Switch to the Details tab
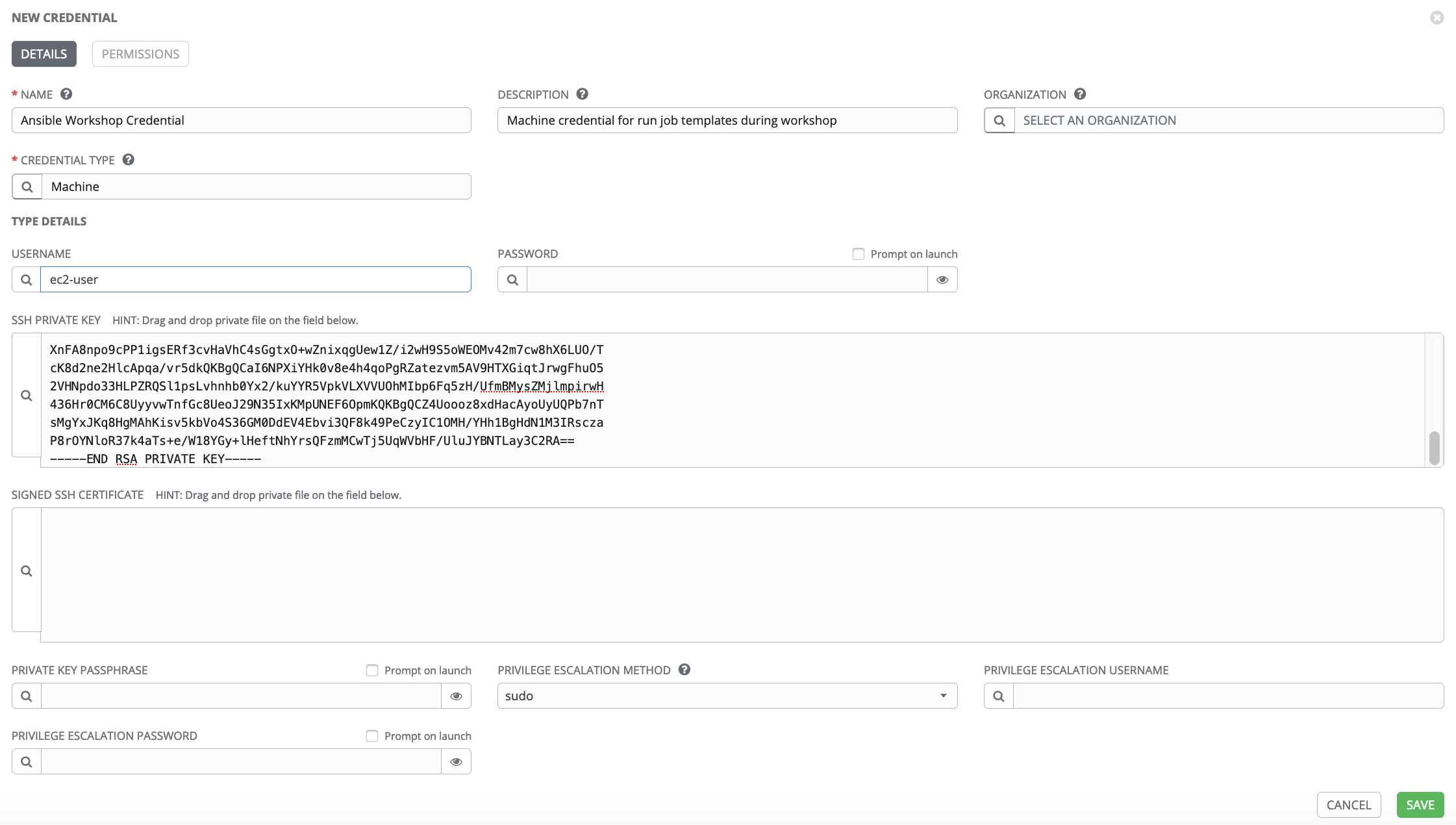Screen dimensions: 1456x825 coord(44,54)
